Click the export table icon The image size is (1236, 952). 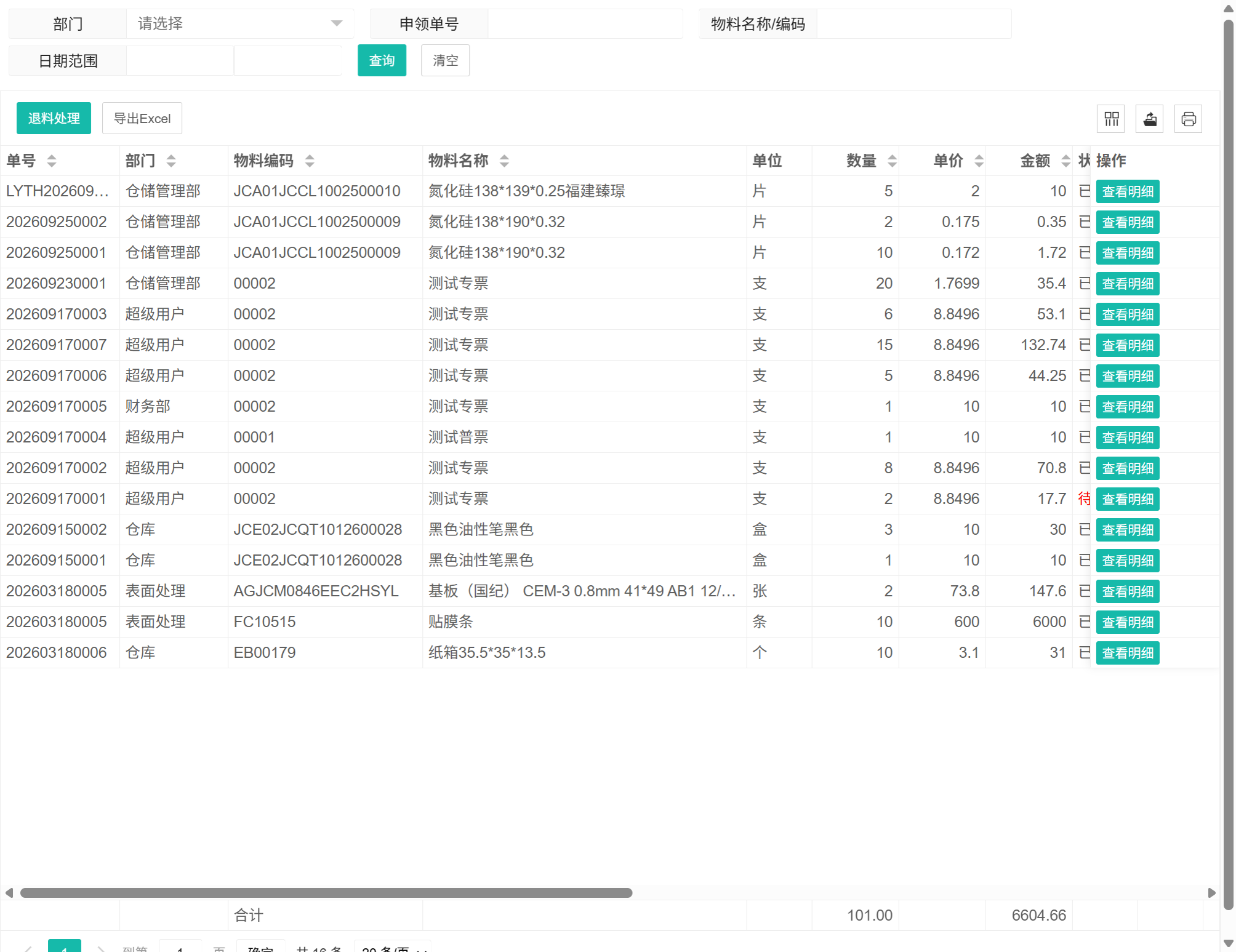[1149, 119]
